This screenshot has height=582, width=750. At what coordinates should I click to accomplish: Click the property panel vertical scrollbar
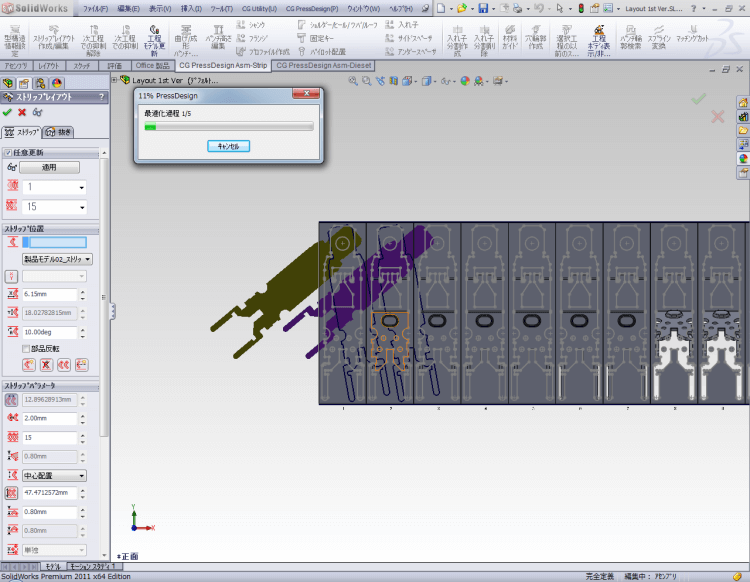pos(104,296)
